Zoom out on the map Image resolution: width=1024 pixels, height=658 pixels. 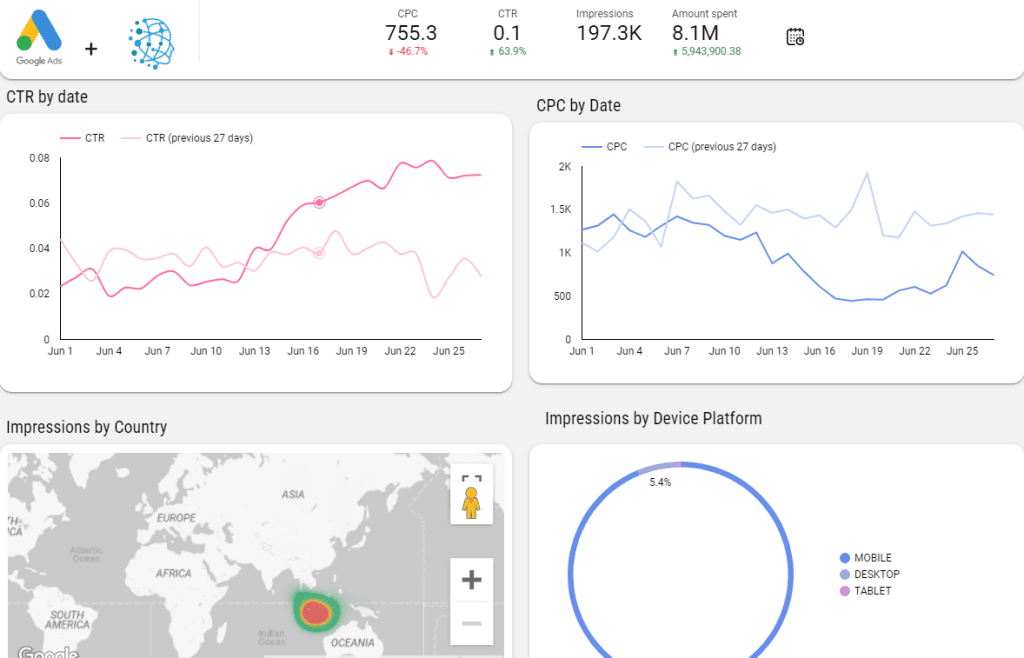[471, 624]
